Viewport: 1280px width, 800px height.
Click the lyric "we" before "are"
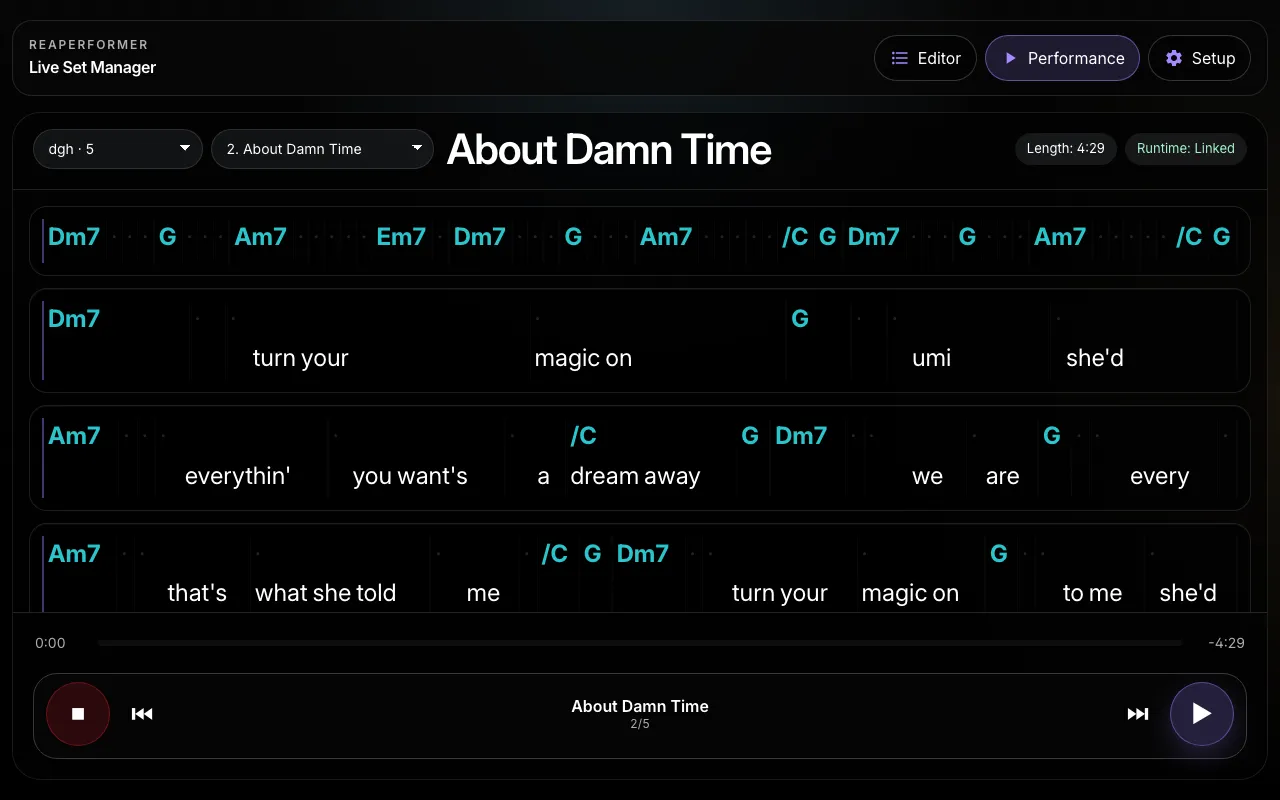pyautogui.click(x=927, y=476)
